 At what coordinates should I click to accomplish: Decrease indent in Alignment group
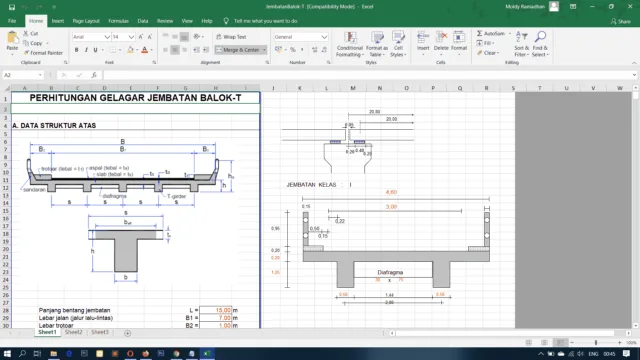(x=196, y=50)
